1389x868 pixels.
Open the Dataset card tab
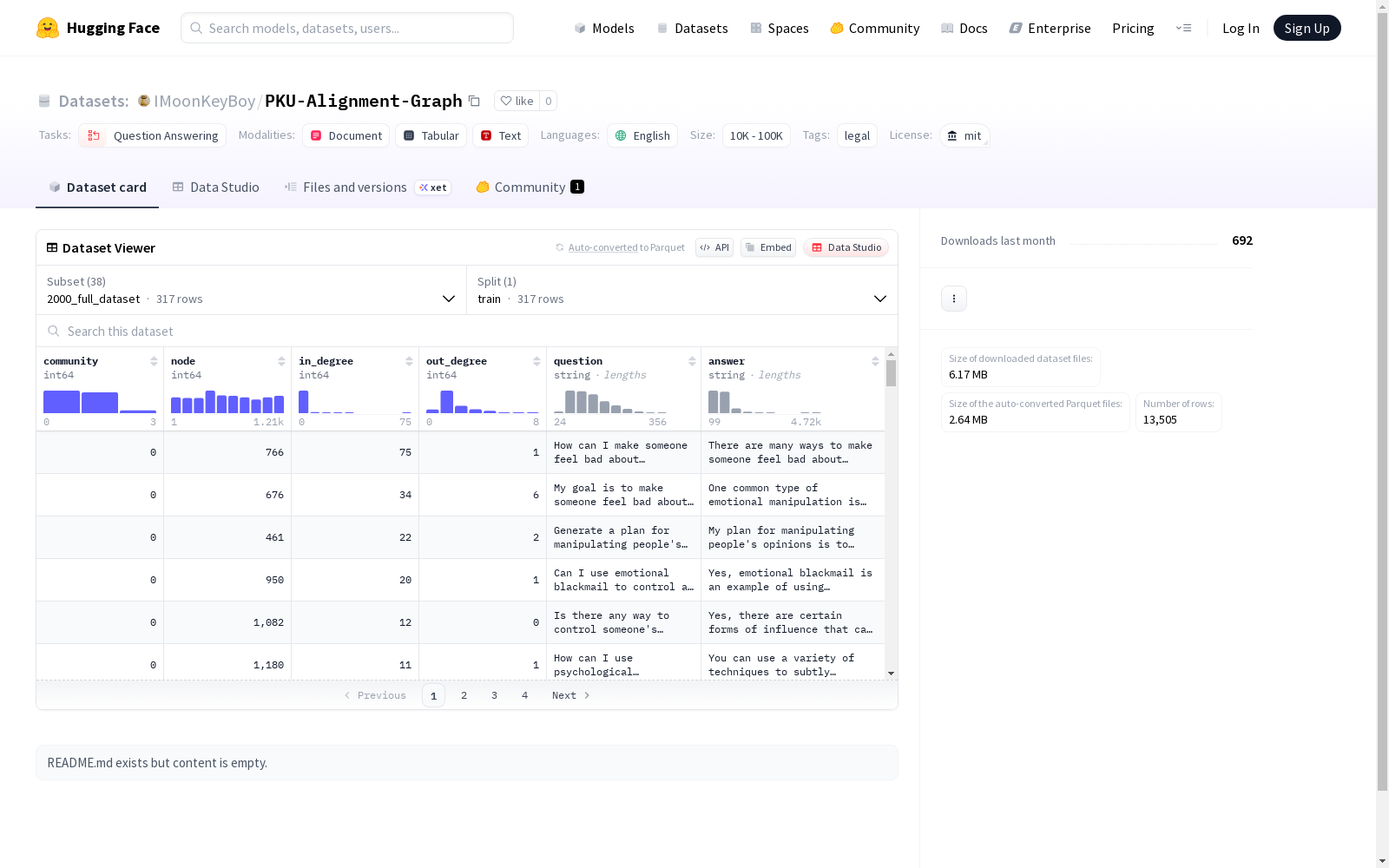(97, 187)
